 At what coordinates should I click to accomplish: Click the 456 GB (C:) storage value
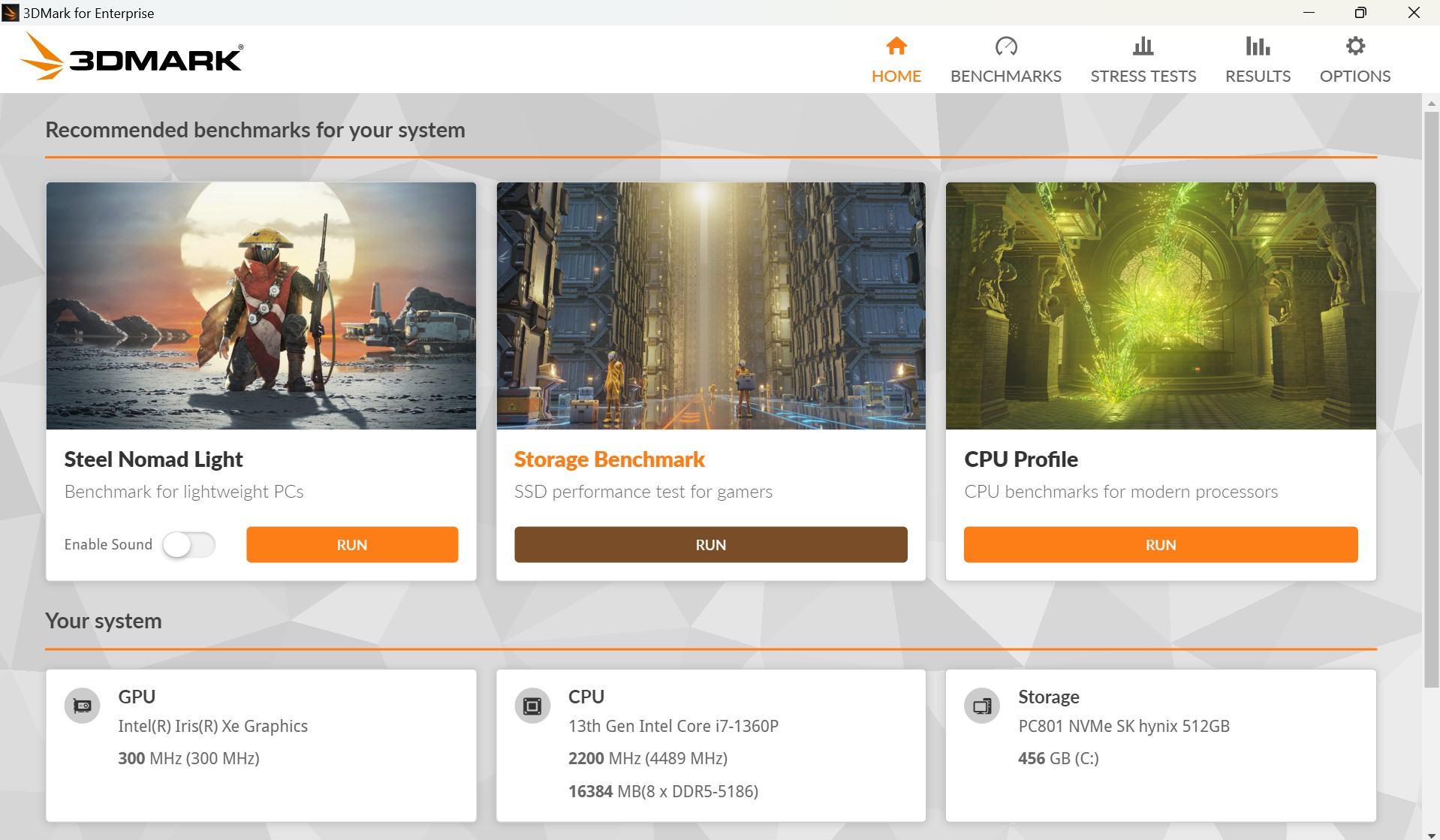tap(1059, 758)
